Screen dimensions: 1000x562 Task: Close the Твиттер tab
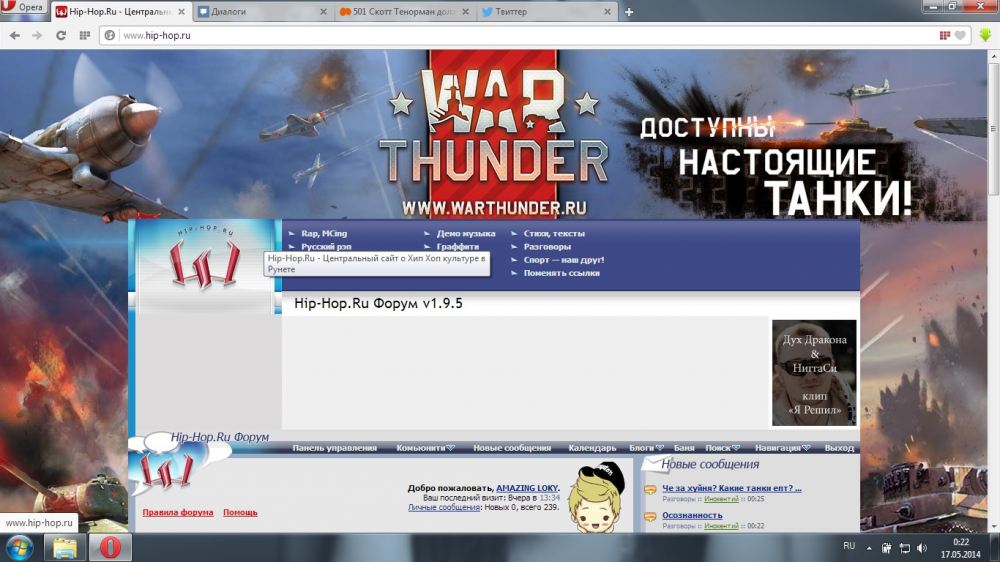pyautogui.click(x=607, y=11)
